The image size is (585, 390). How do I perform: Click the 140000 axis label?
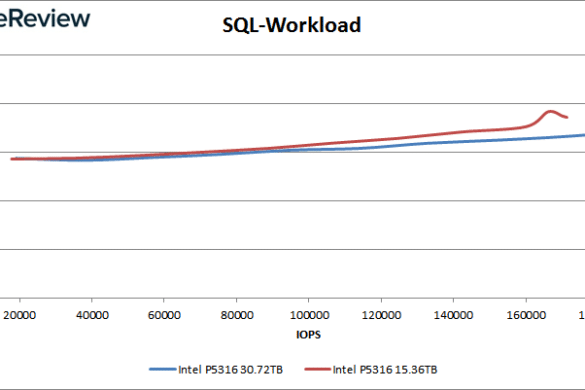[x=453, y=315]
